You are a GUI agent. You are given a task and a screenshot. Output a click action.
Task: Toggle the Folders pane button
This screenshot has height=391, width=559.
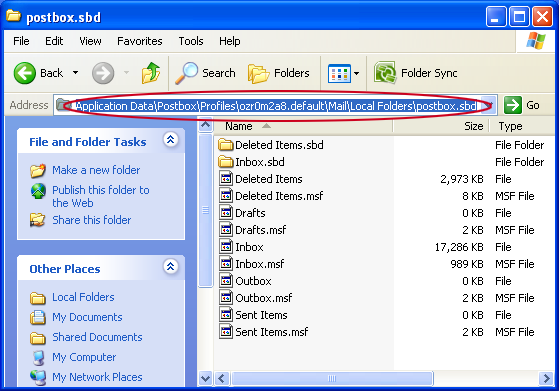pos(278,73)
